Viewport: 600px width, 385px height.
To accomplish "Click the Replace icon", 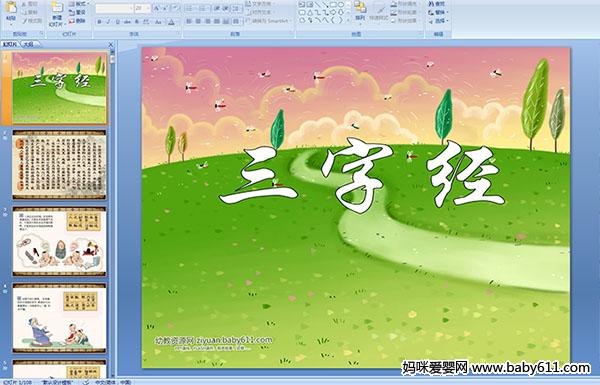I will click(431, 12).
